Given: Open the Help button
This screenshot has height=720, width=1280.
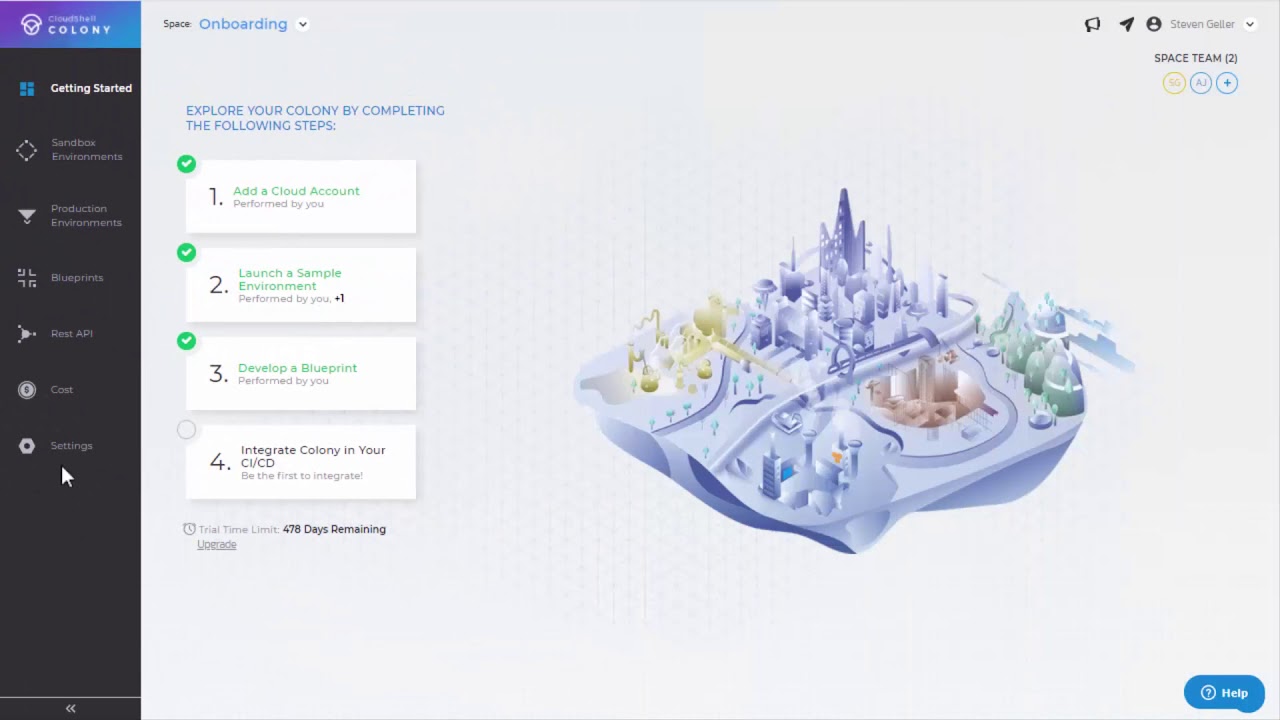Looking at the screenshot, I should 1224,692.
